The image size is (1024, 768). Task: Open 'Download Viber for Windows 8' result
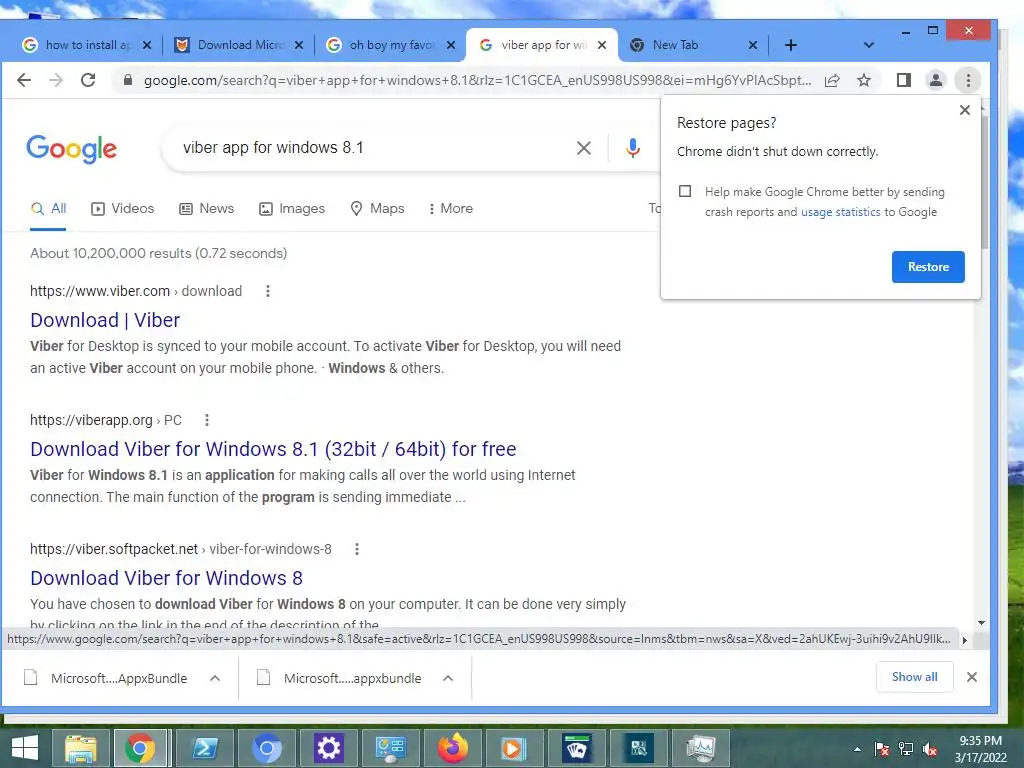[167, 578]
